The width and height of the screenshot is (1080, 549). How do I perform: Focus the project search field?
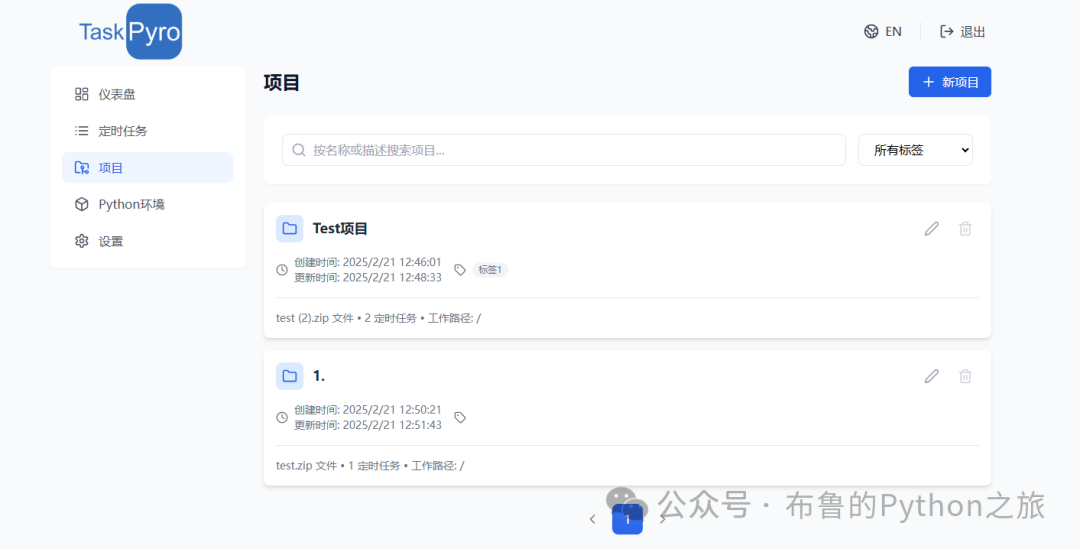coord(563,150)
